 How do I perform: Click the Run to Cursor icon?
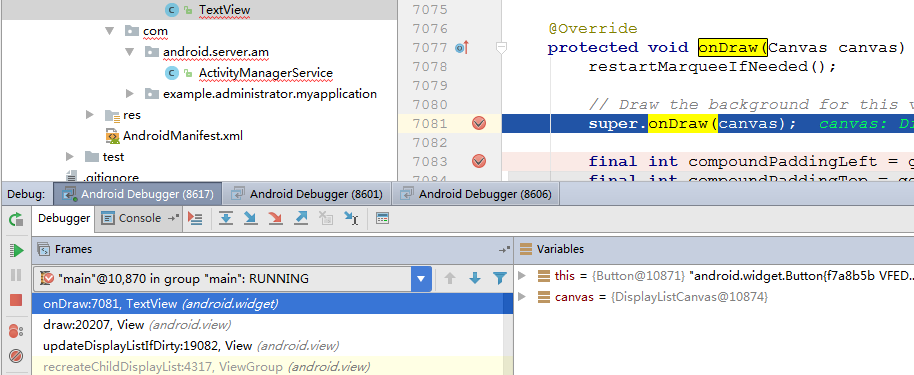click(351, 219)
